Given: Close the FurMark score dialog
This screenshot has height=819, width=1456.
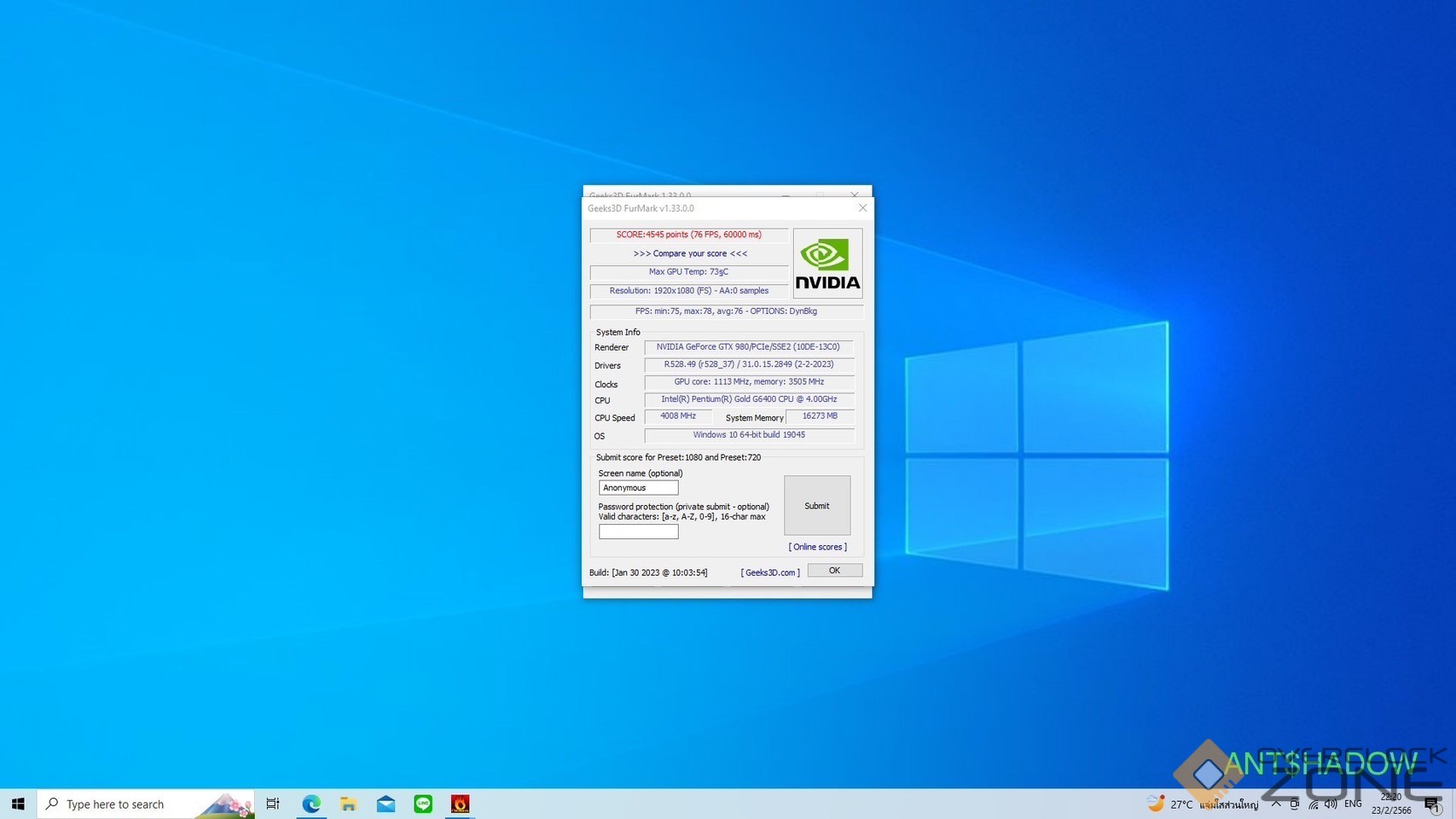Looking at the screenshot, I should (x=862, y=208).
